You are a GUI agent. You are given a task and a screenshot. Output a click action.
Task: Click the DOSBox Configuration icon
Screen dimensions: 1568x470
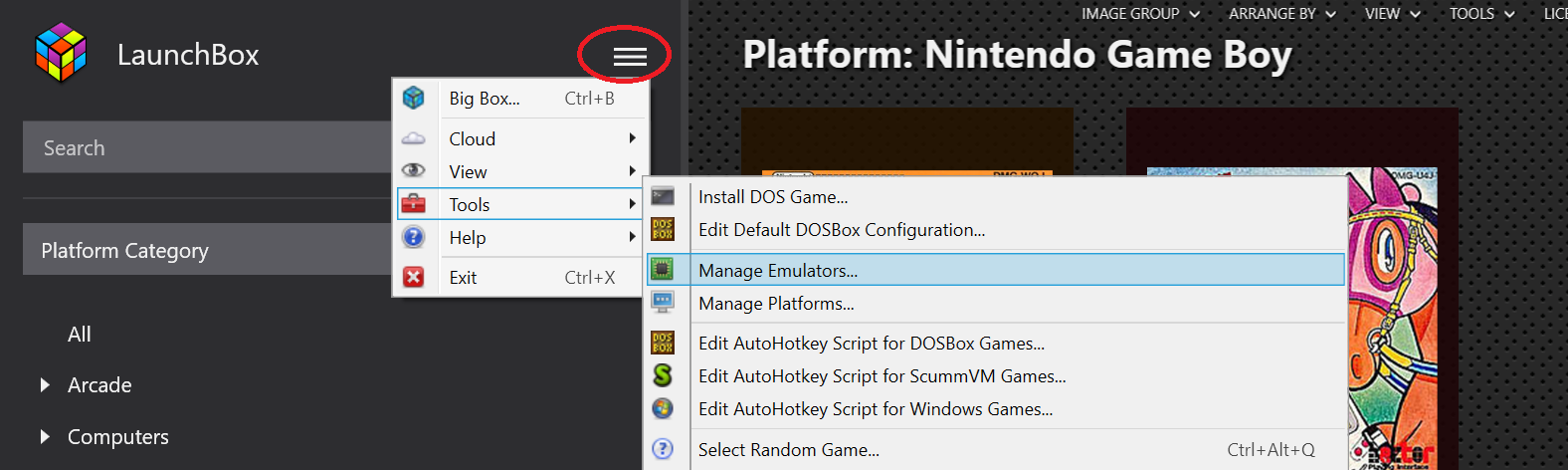pos(663,229)
